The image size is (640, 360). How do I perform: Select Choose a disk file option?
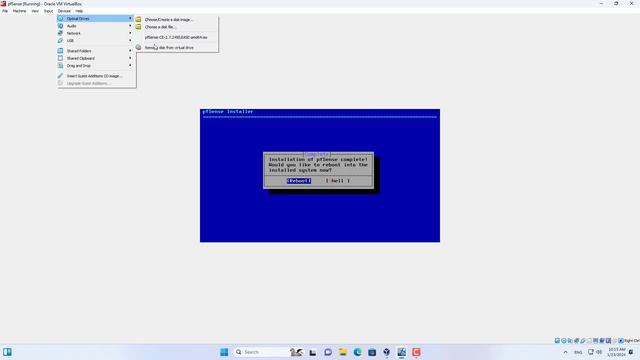click(177, 27)
